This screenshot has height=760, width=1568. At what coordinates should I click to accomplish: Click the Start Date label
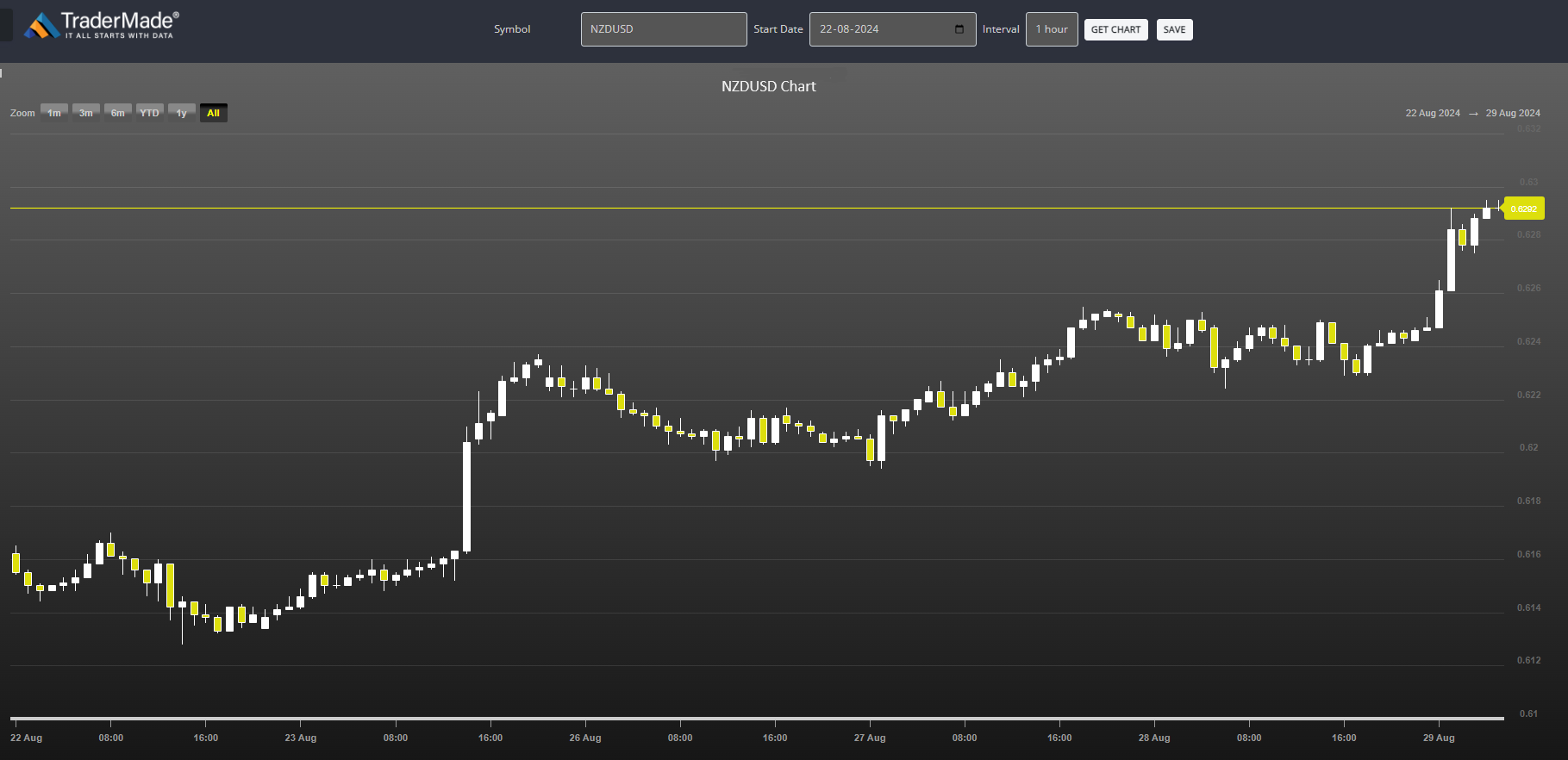coord(778,29)
